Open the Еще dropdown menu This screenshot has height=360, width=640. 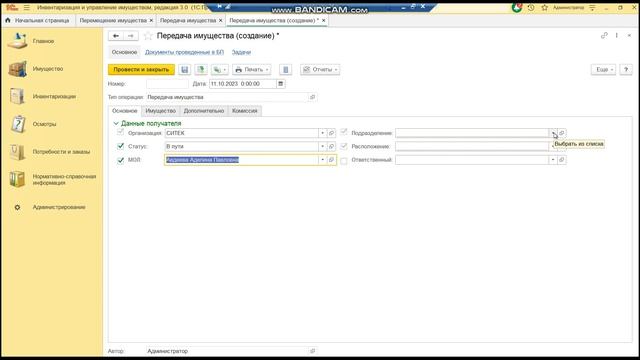(604, 70)
